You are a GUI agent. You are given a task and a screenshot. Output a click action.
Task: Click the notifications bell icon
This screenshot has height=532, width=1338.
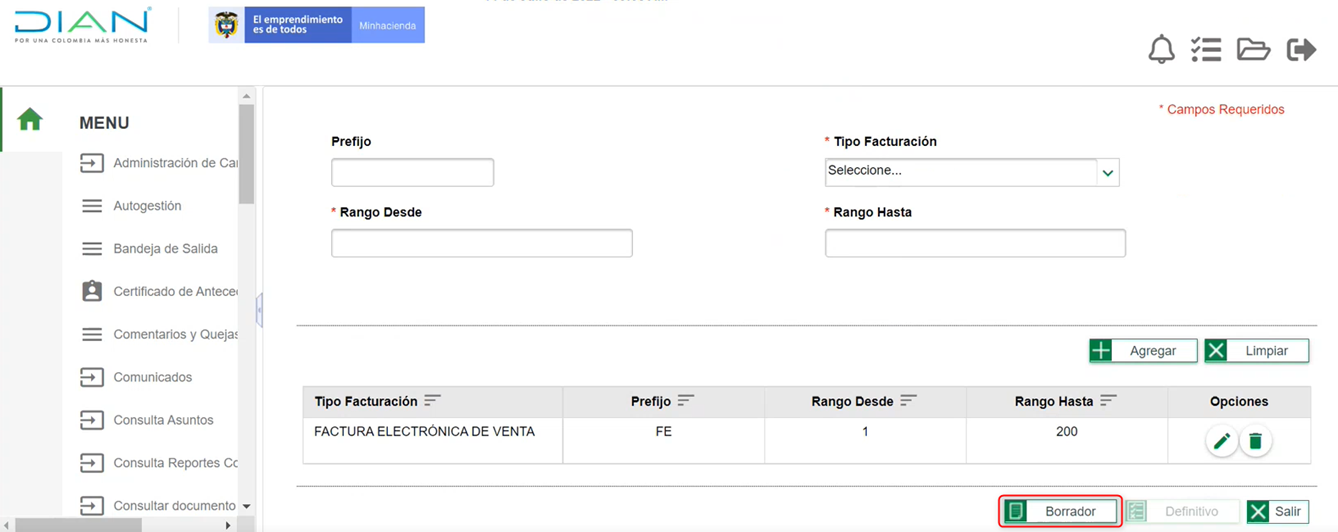[1161, 49]
